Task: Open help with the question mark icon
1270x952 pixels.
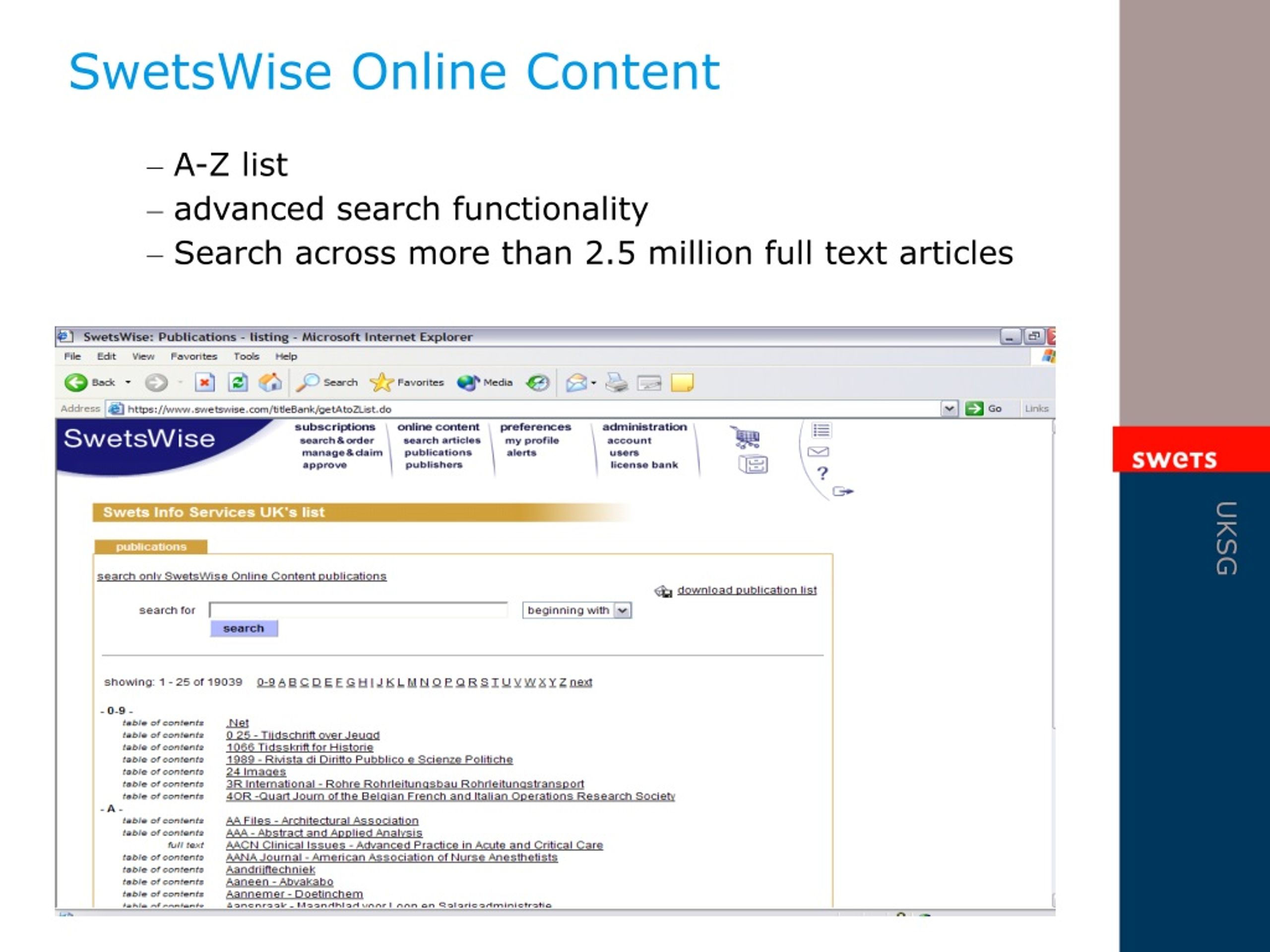Action: 823,474
